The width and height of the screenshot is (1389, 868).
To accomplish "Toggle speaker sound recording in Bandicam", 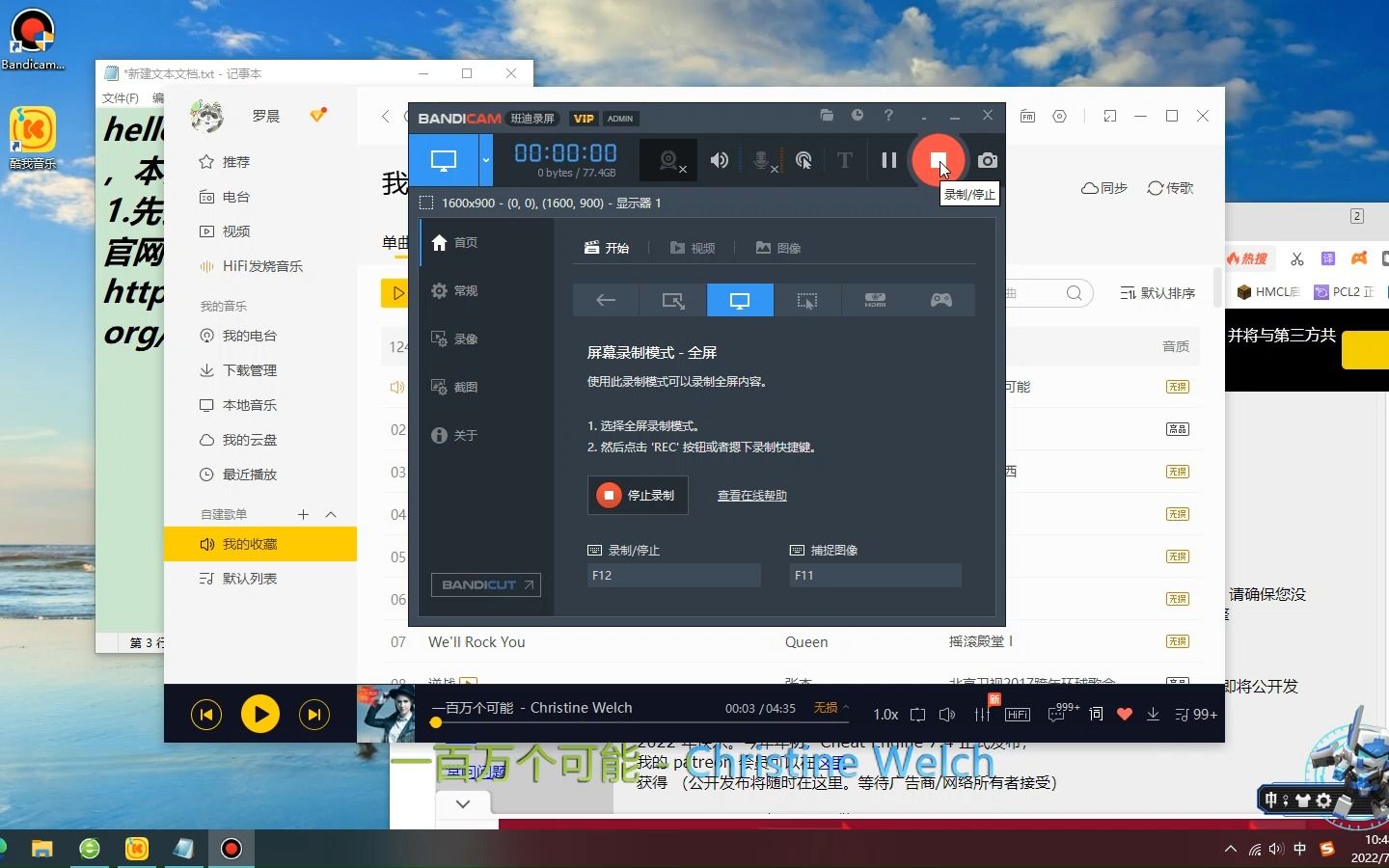I will tap(720, 160).
